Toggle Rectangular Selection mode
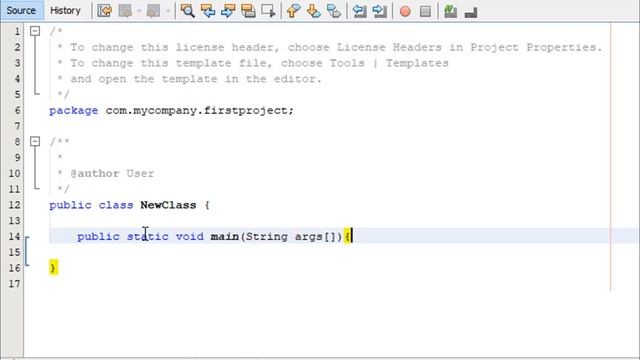 pyautogui.click(x=268, y=11)
